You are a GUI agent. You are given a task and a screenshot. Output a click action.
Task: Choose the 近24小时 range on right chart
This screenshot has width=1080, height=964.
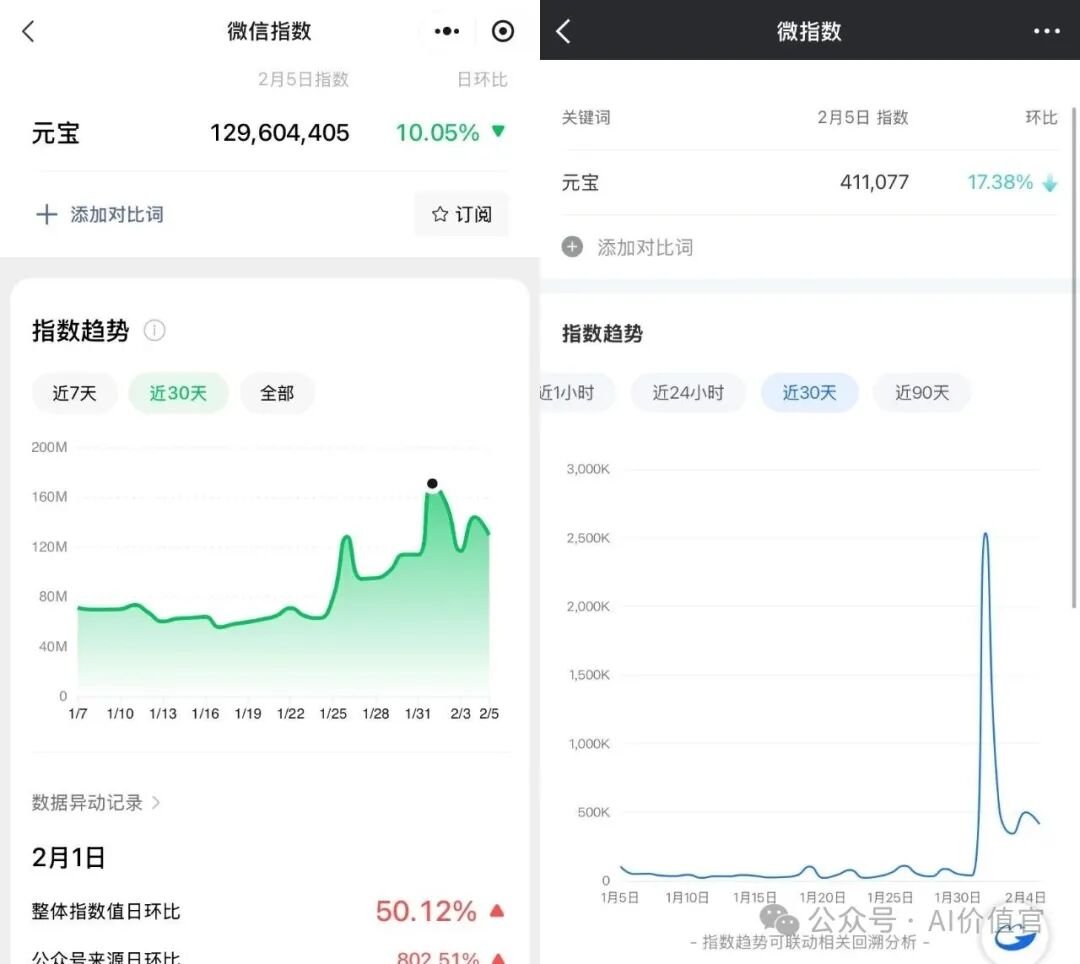(688, 392)
